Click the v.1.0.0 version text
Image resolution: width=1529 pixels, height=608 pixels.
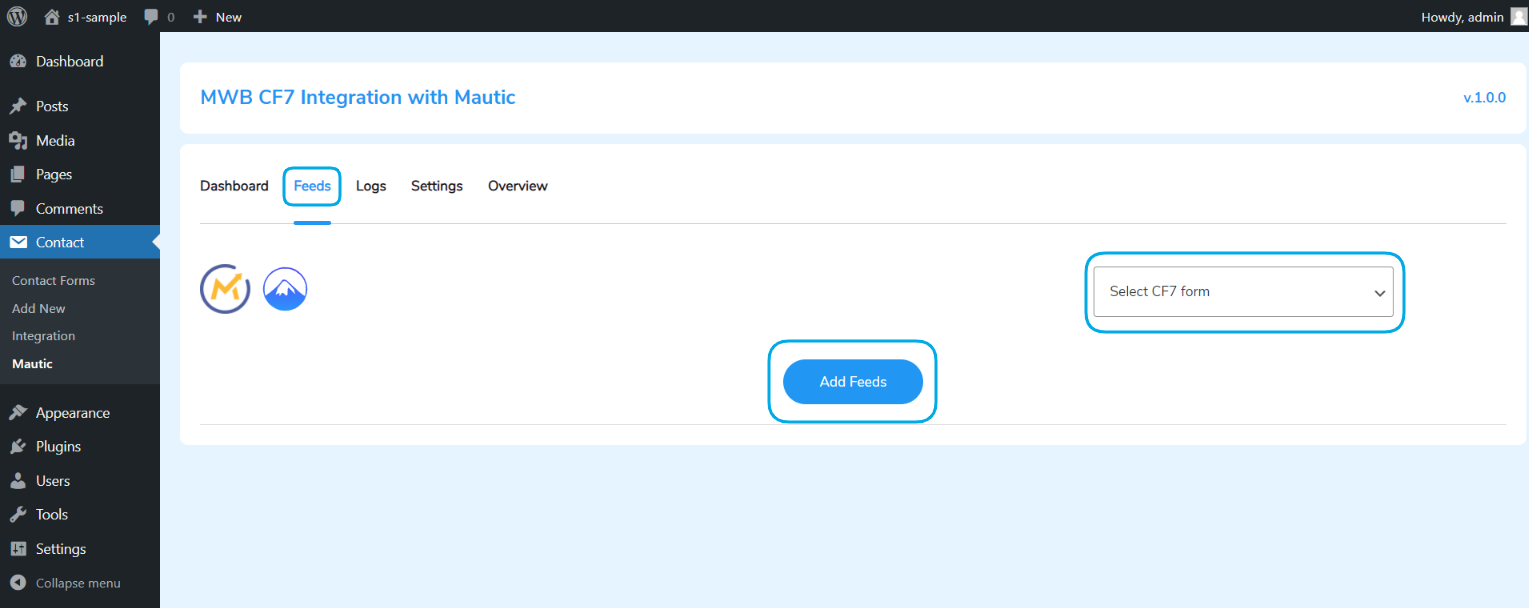click(x=1484, y=98)
